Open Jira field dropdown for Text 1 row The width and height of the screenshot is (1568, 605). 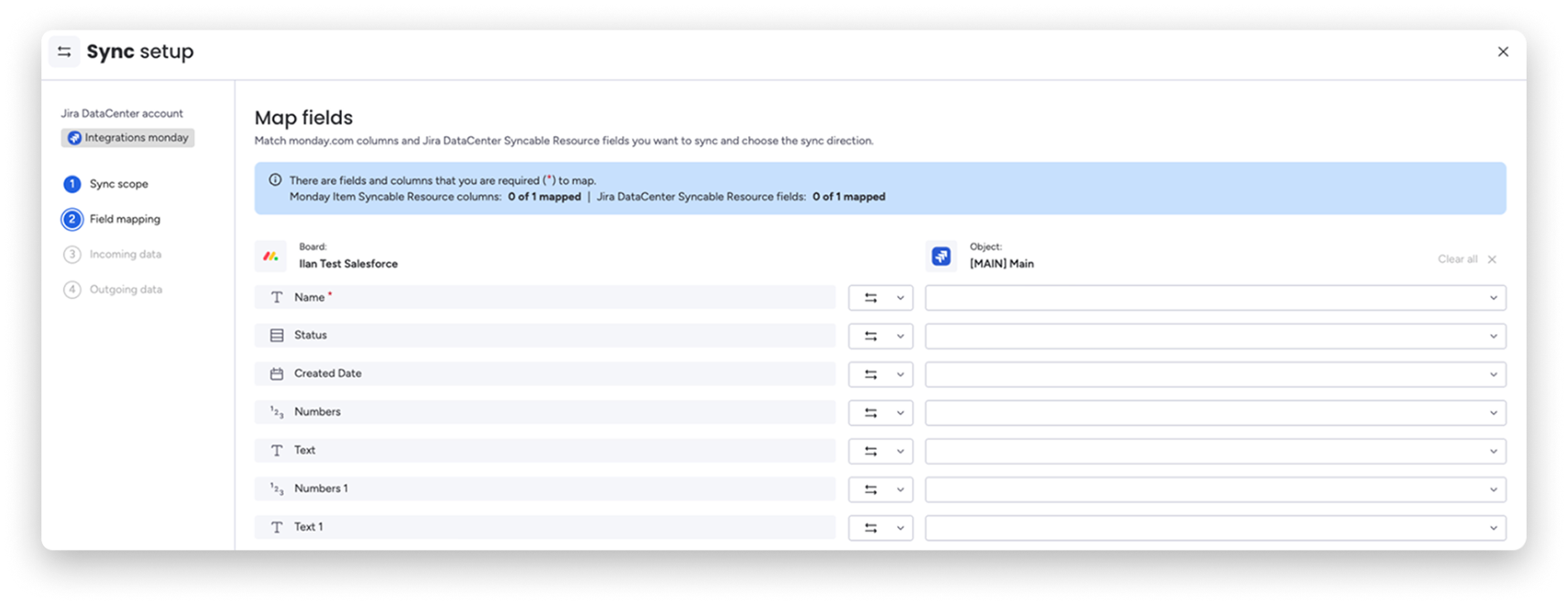(1215, 528)
